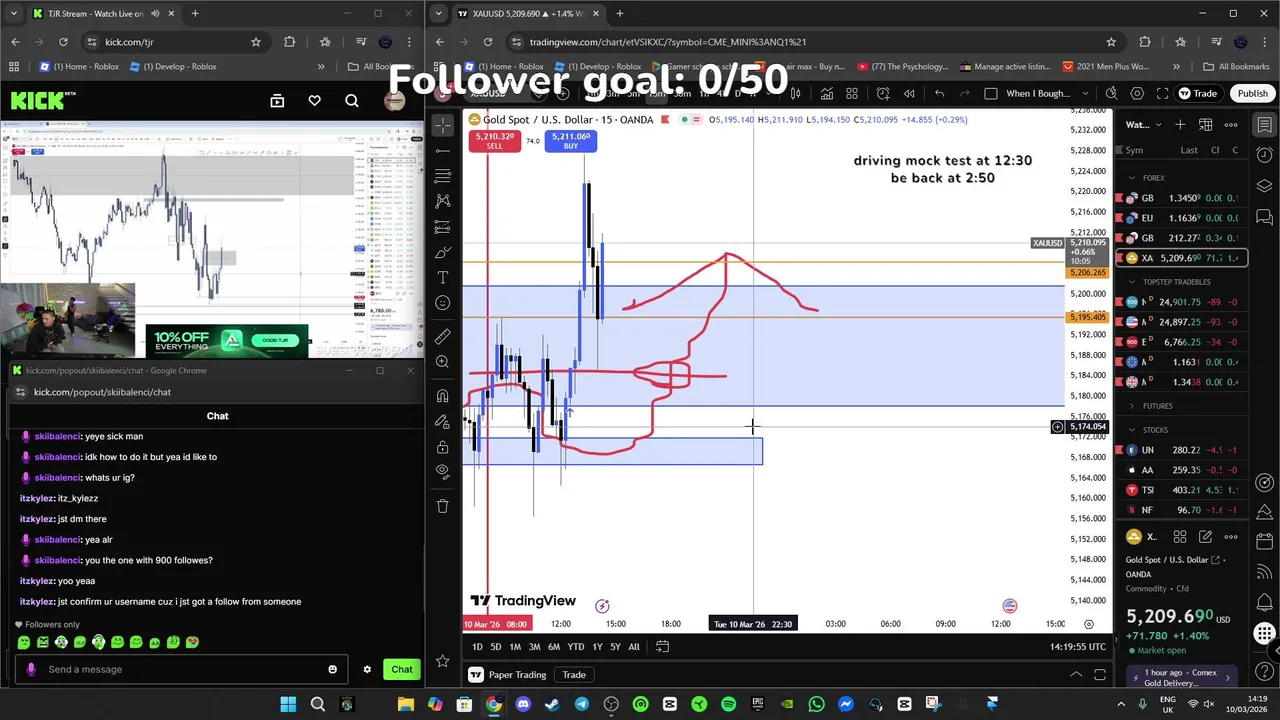The width and height of the screenshot is (1280, 720).
Task: Activate the zoom in magnifier tool
Action: pos(443,362)
